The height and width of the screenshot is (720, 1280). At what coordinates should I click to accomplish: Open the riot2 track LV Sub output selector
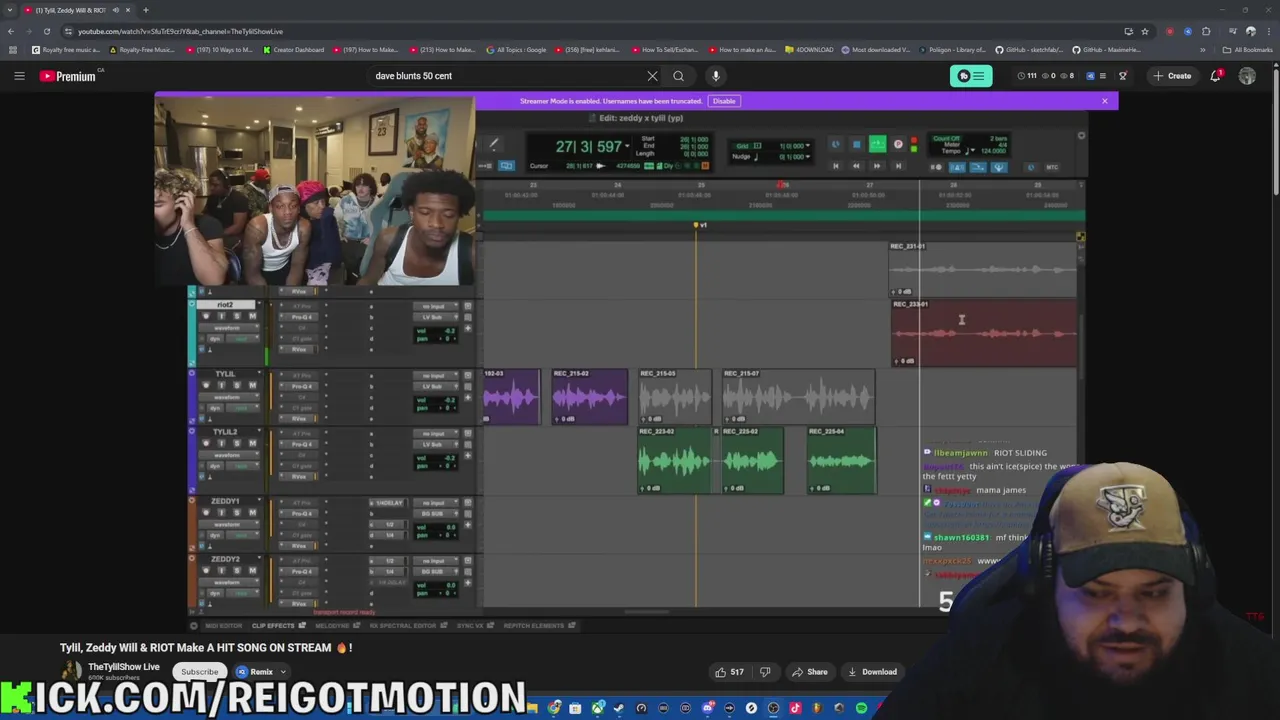(435, 317)
